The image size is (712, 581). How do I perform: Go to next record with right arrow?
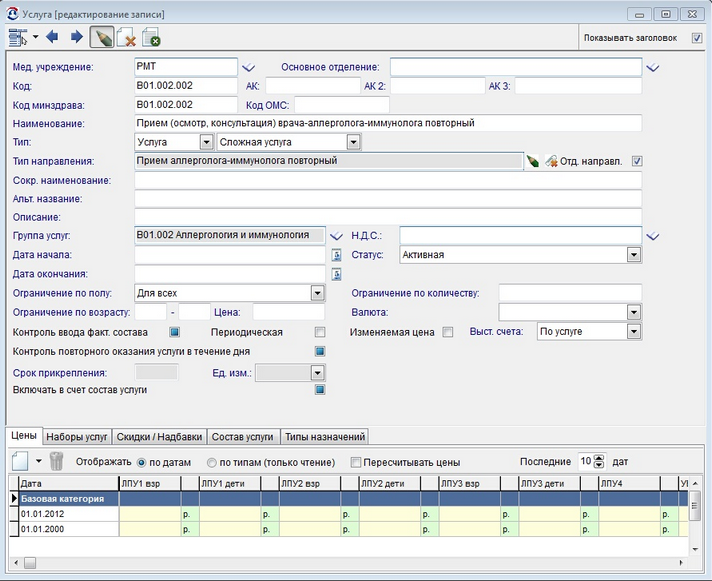pos(77,36)
